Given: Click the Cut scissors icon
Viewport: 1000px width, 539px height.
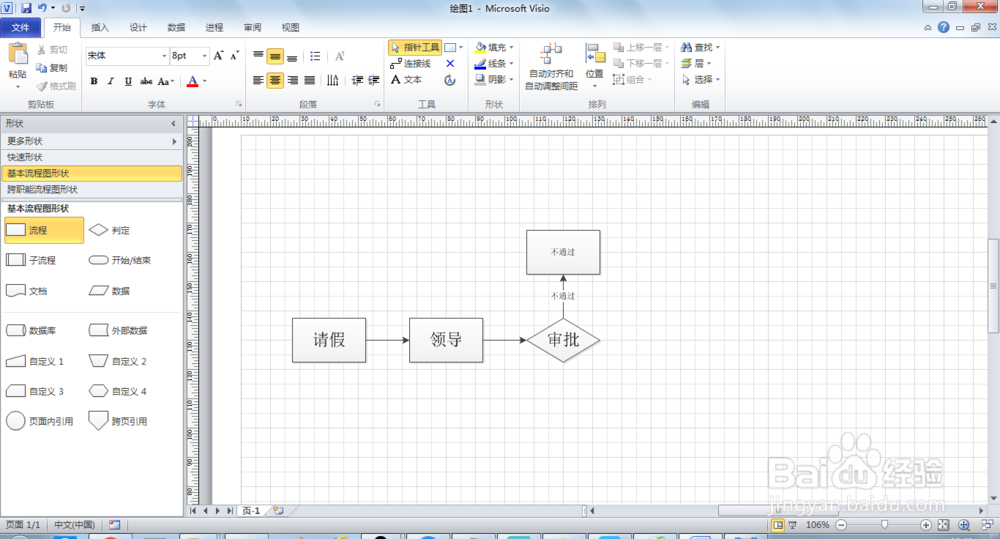Looking at the screenshot, I should click(42, 50).
